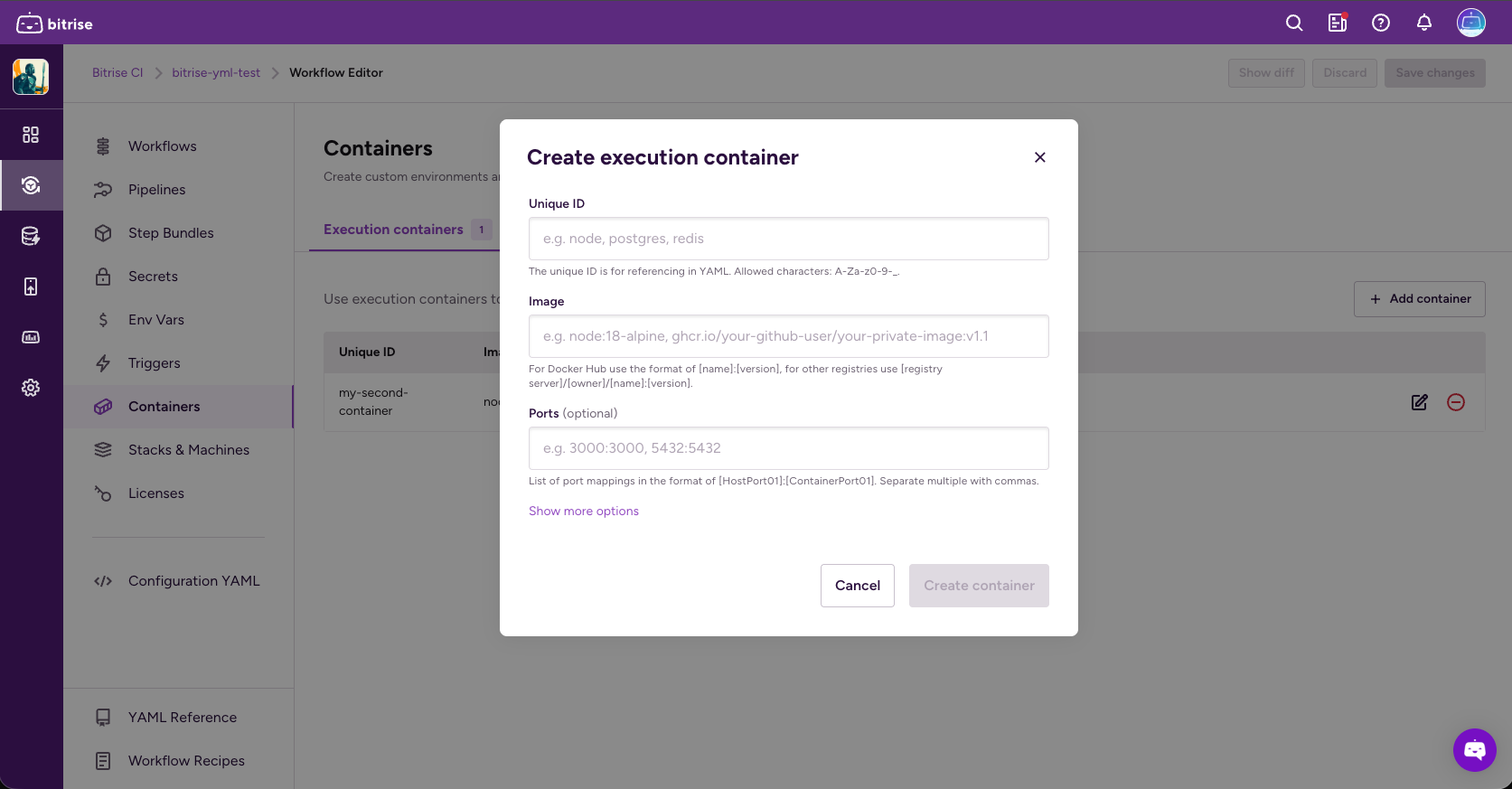
Task: Click the release notes icon with red dot
Action: pyautogui.click(x=1338, y=23)
